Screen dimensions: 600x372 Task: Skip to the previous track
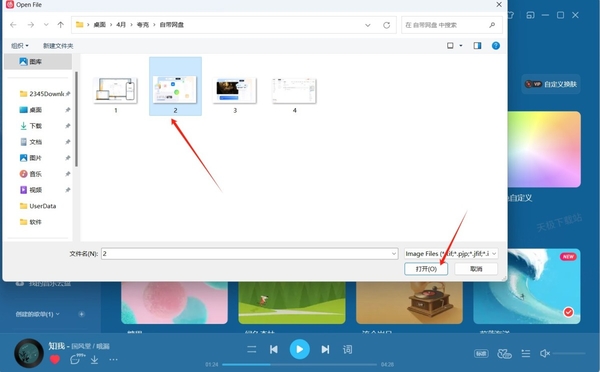pos(274,349)
